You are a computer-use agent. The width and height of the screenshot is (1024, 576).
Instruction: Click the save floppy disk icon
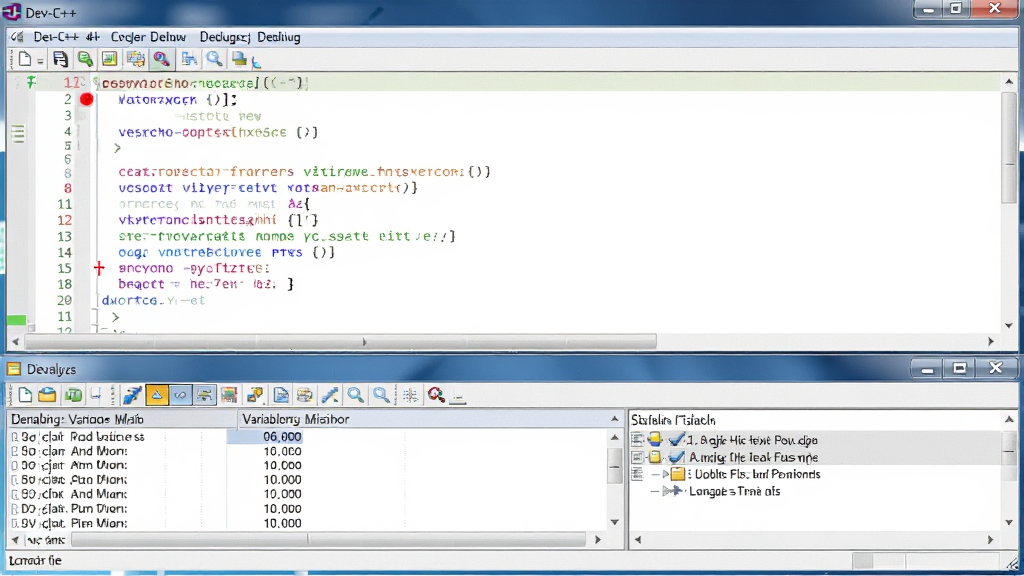[60, 59]
